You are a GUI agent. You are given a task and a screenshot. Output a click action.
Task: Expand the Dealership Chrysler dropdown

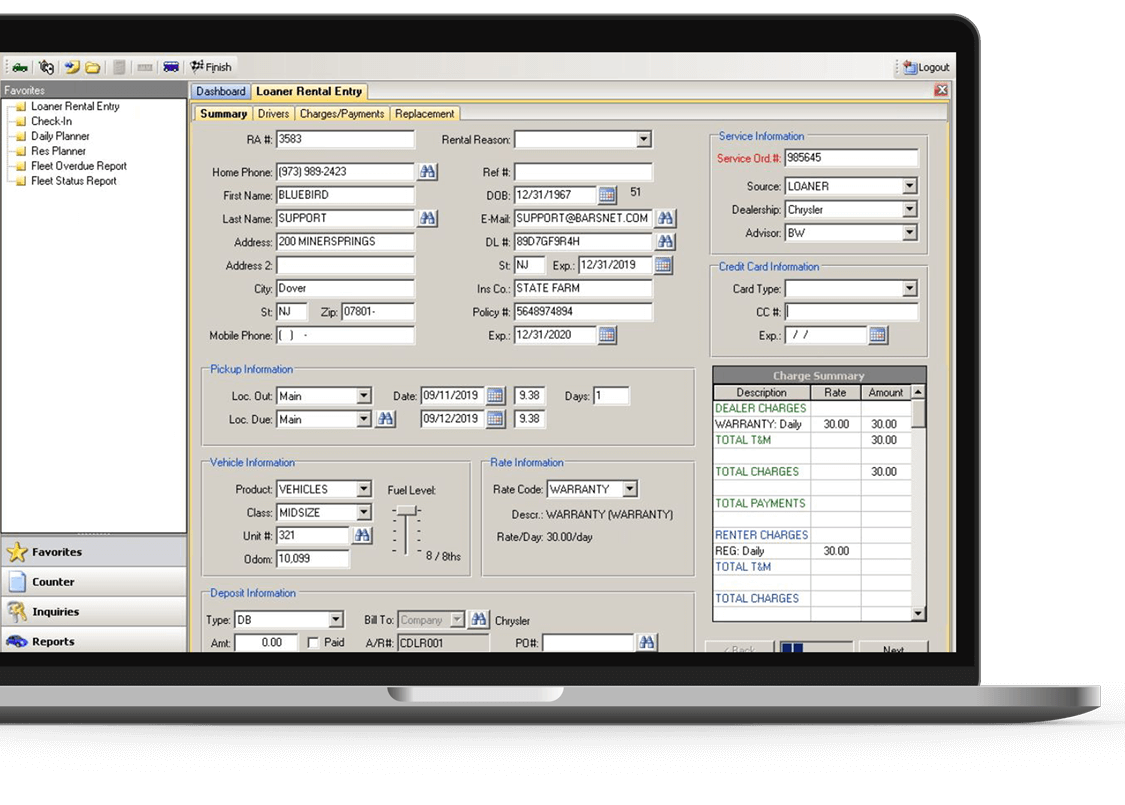(910, 210)
